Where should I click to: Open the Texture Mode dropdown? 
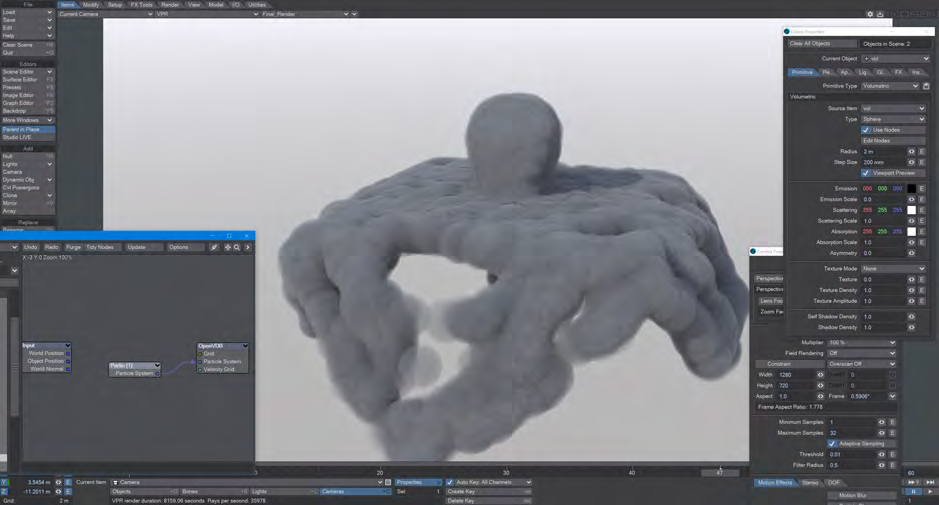click(893, 269)
